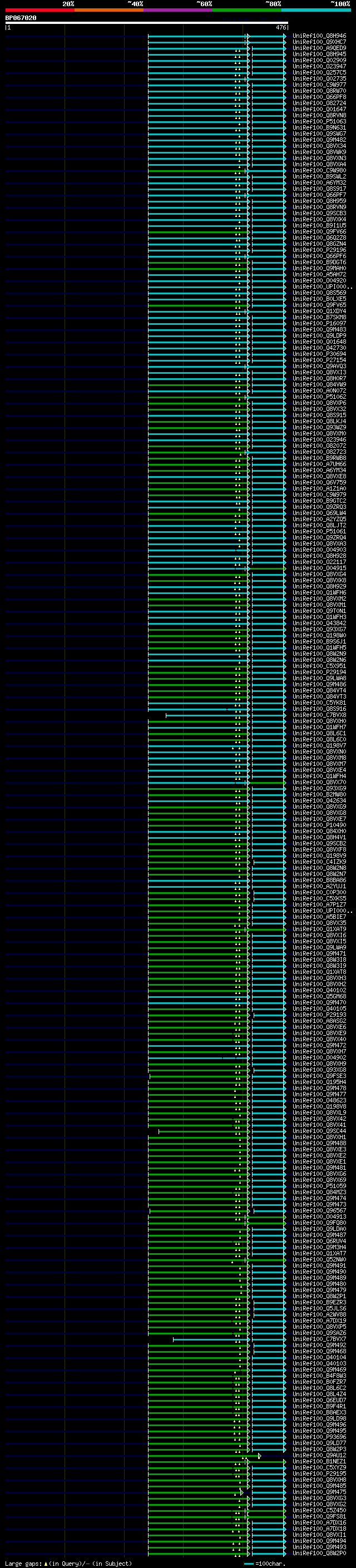Click the green ~80% identity legend segment
Image resolution: width=356 pixels, height=1568 pixels.
(x=247, y=10)
